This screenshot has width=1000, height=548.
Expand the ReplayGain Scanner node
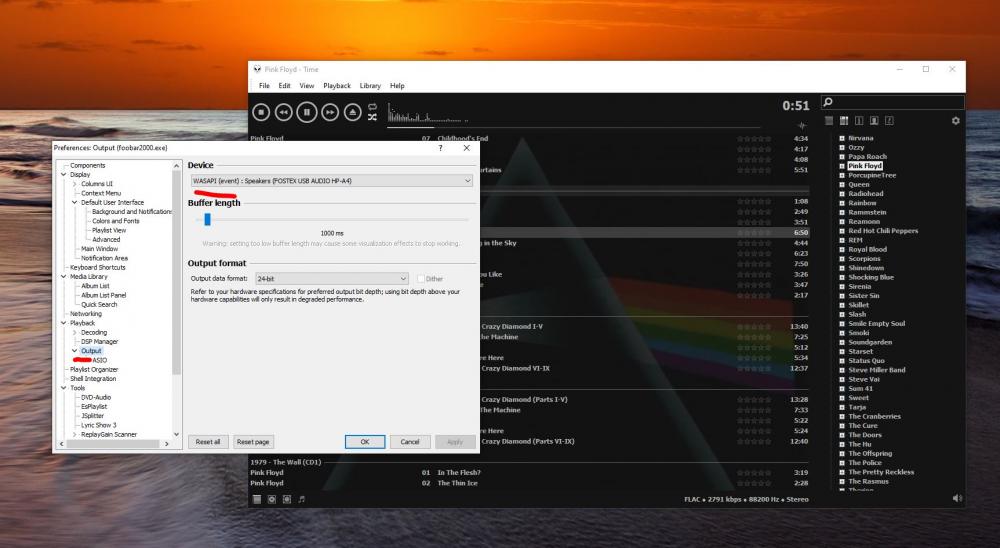tap(75, 434)
